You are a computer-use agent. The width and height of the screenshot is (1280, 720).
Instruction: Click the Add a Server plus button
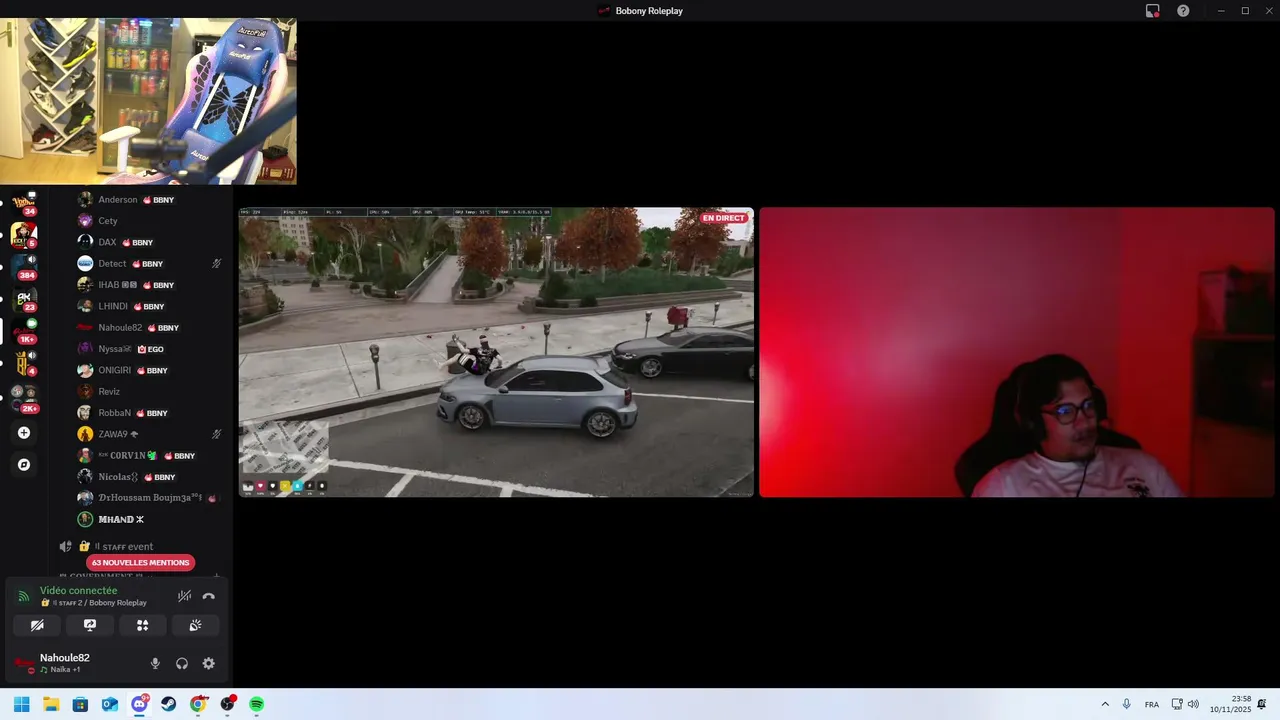point(24,433)
